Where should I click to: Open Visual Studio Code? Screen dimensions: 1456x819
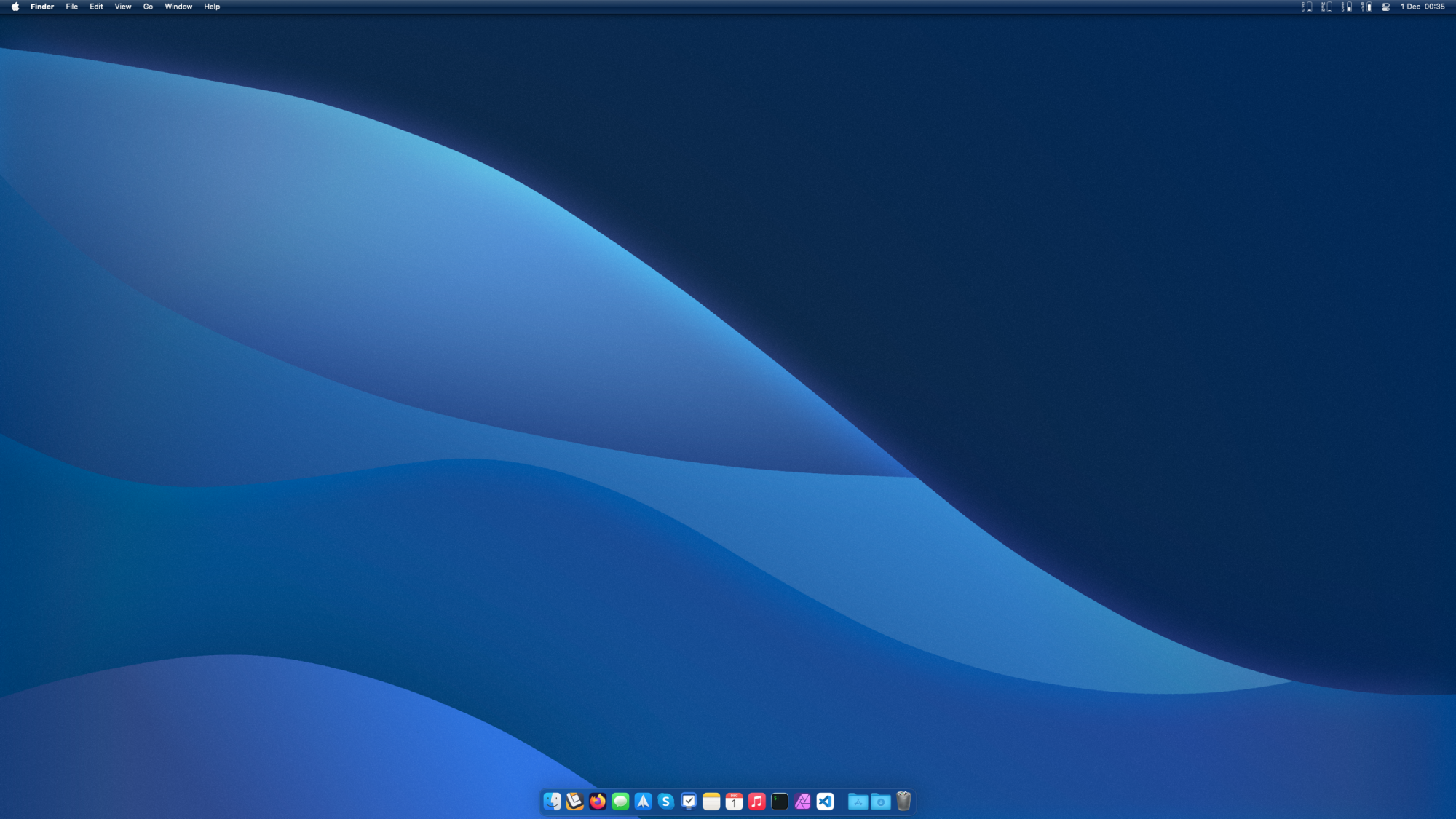point(825,802)
